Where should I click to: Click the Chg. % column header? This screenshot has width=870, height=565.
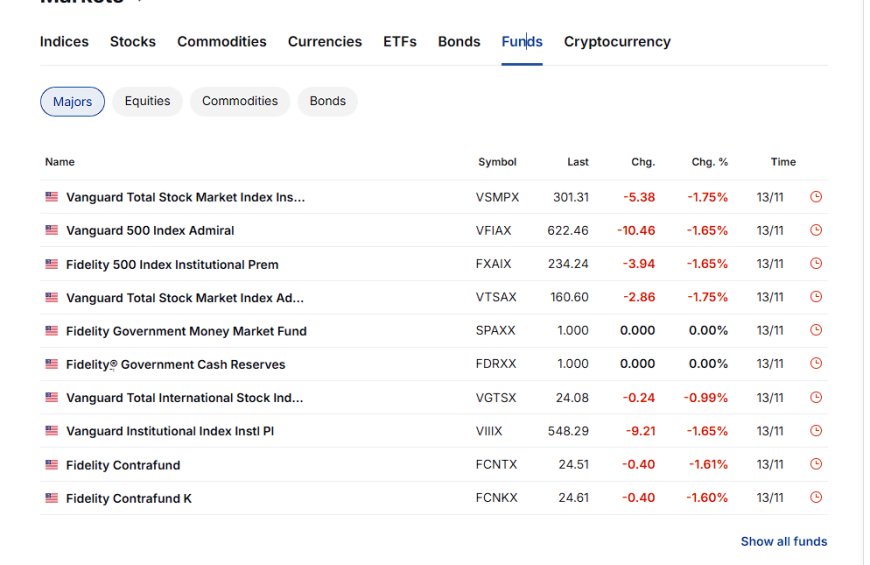[709, 162]
